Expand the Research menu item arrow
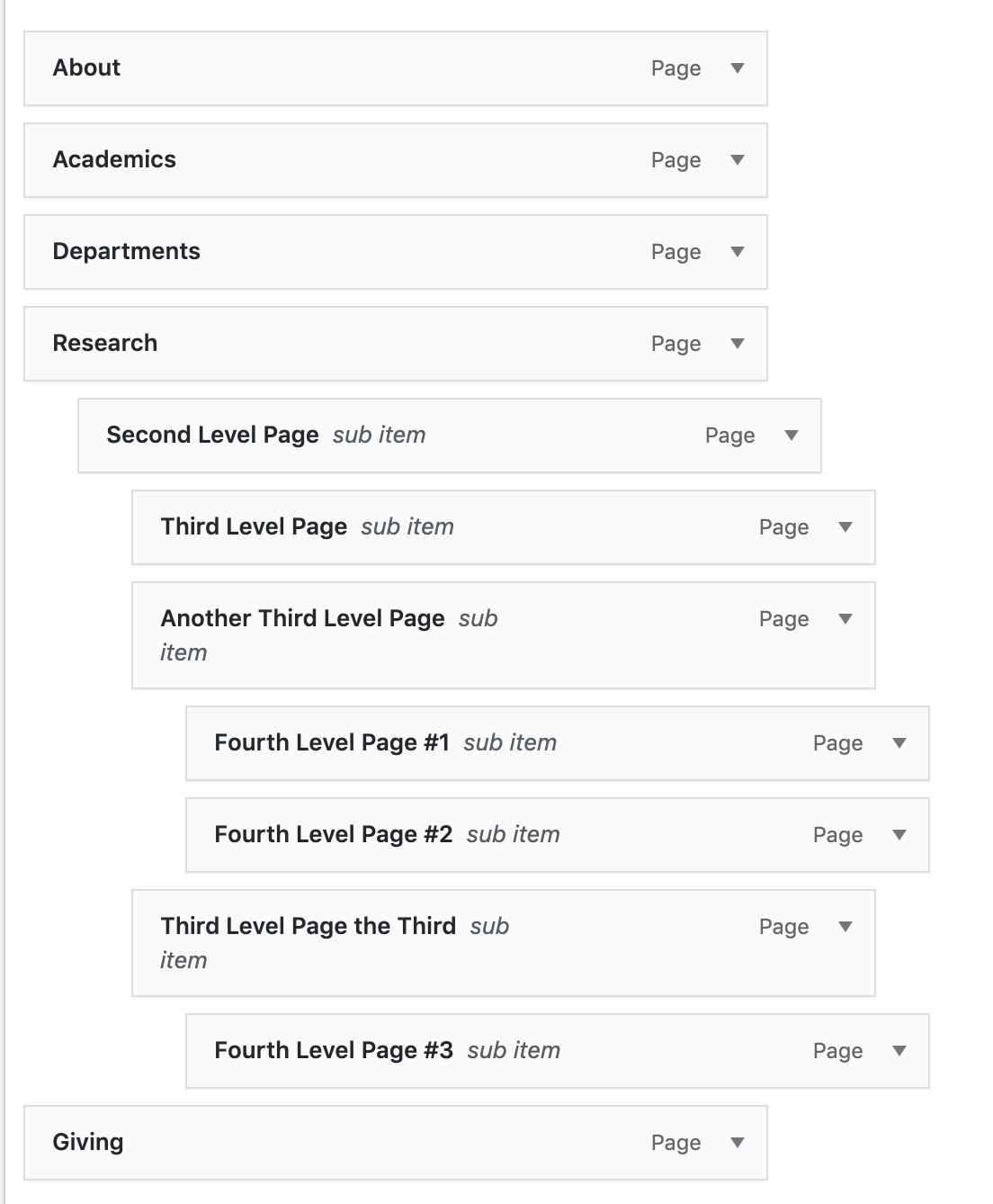 pyautogui.click(x=738, y=344)
